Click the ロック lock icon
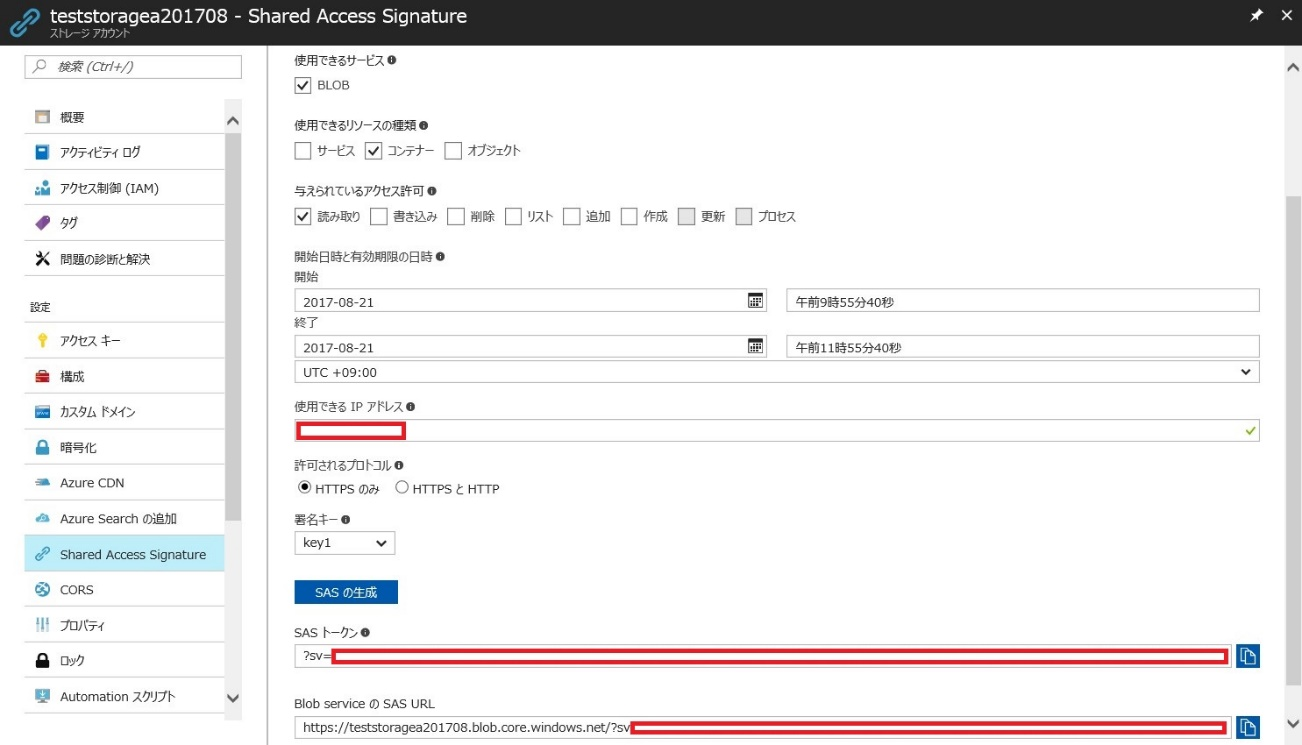Viewport: 1302px width, 745px height. [x=42, y=661]
